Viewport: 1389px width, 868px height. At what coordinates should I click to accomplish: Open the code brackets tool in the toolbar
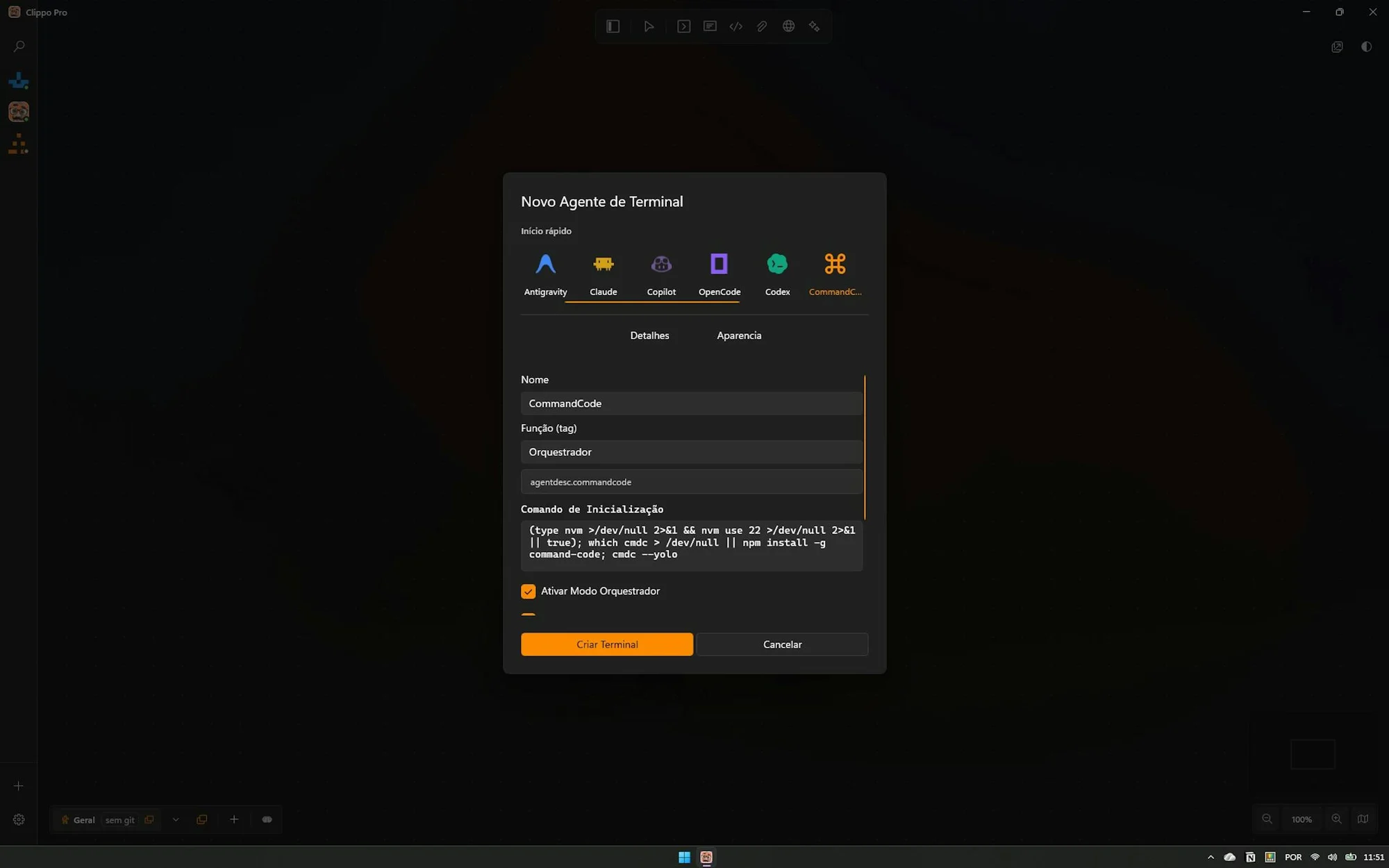(735, 26)
